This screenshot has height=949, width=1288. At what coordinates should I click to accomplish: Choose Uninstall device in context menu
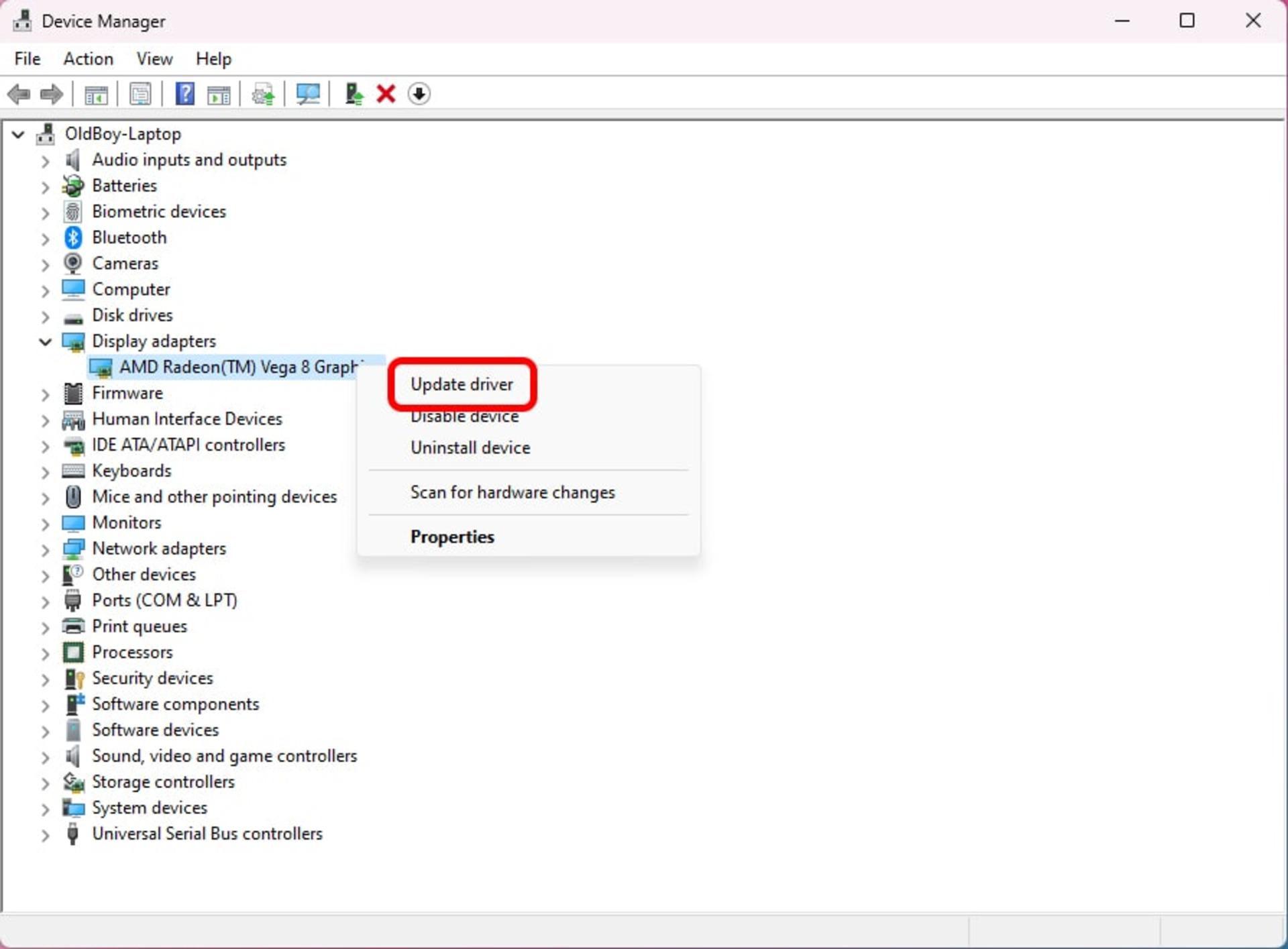click(470, 447)
